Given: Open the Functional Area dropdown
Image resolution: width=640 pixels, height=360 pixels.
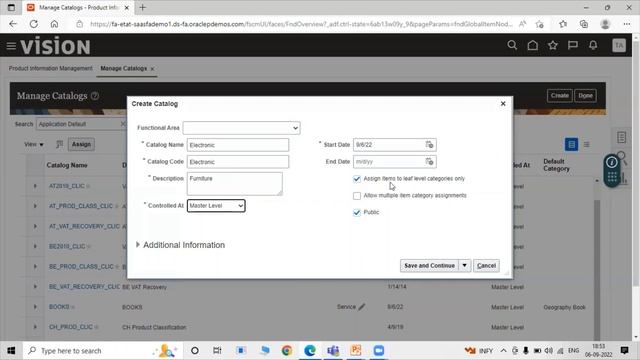Looking at the screenshot, I should point(241,128).
